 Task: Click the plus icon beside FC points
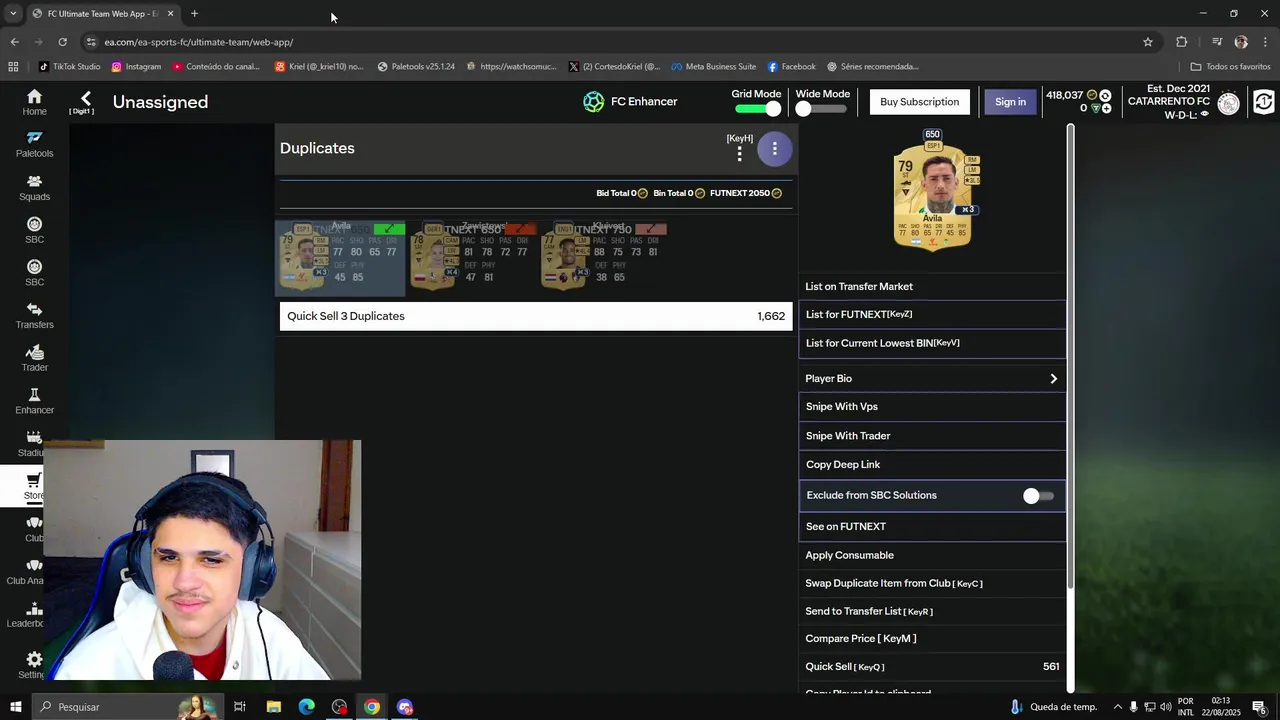[1105, 108]
